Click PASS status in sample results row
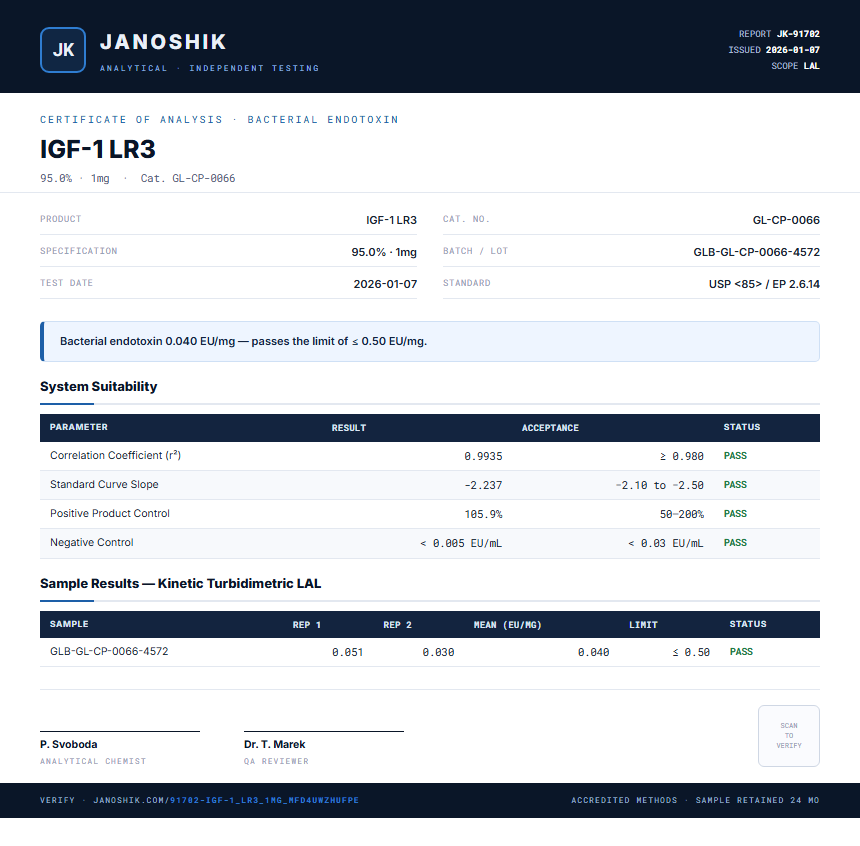860x846 pixels. click(x=741, y=651)
